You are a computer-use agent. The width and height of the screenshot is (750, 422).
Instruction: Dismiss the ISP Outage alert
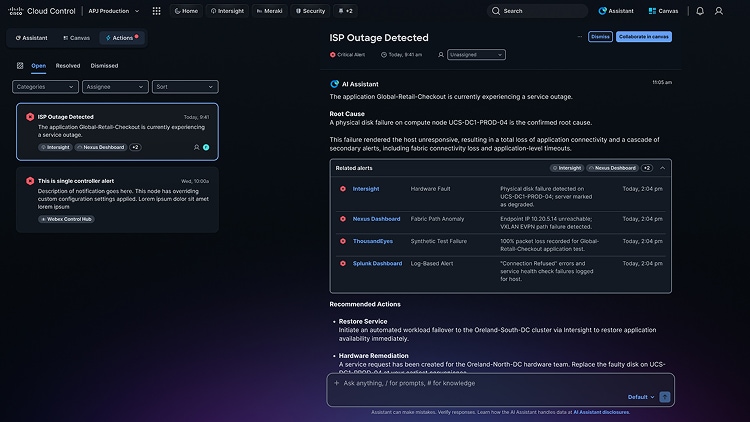pos(600,36)
